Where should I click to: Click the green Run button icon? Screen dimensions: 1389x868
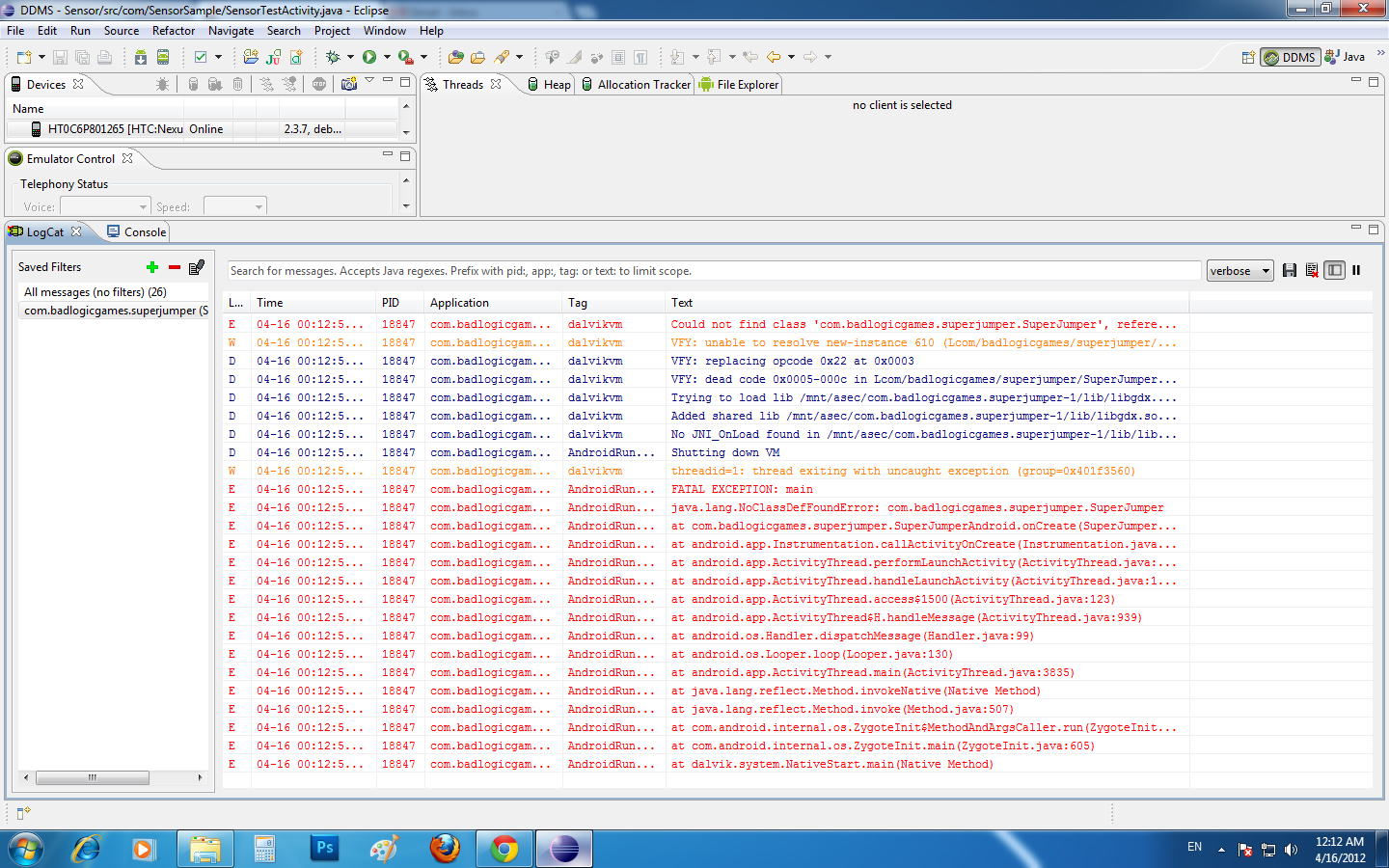(x=369, y=57)
